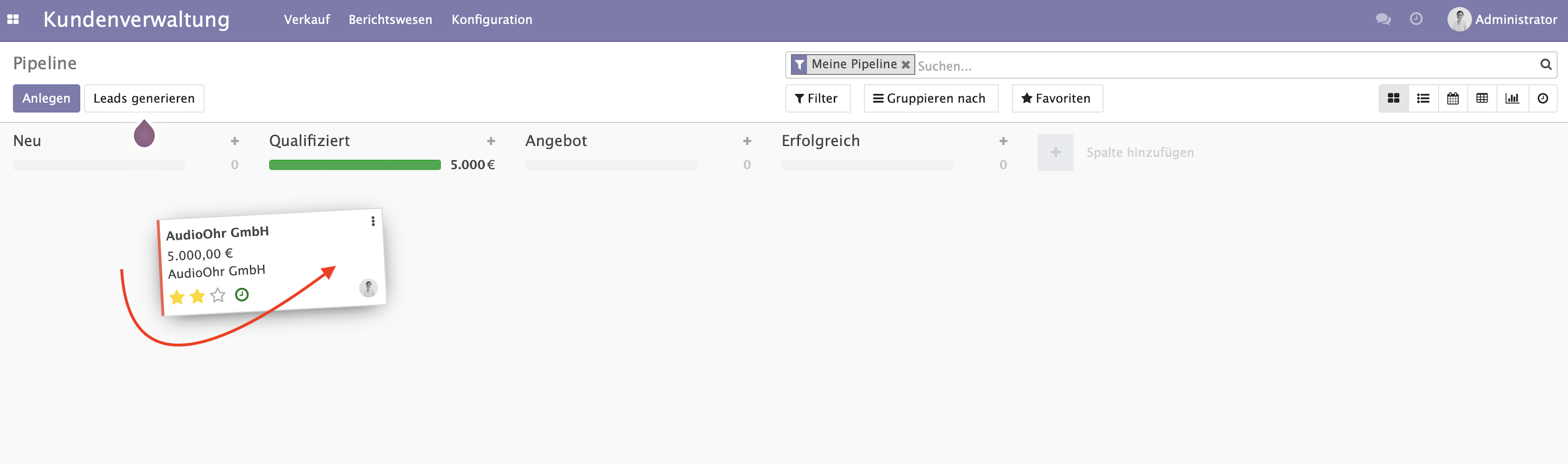Switch to Kanban view
1568x464 pixels.
pos(1393,98)
